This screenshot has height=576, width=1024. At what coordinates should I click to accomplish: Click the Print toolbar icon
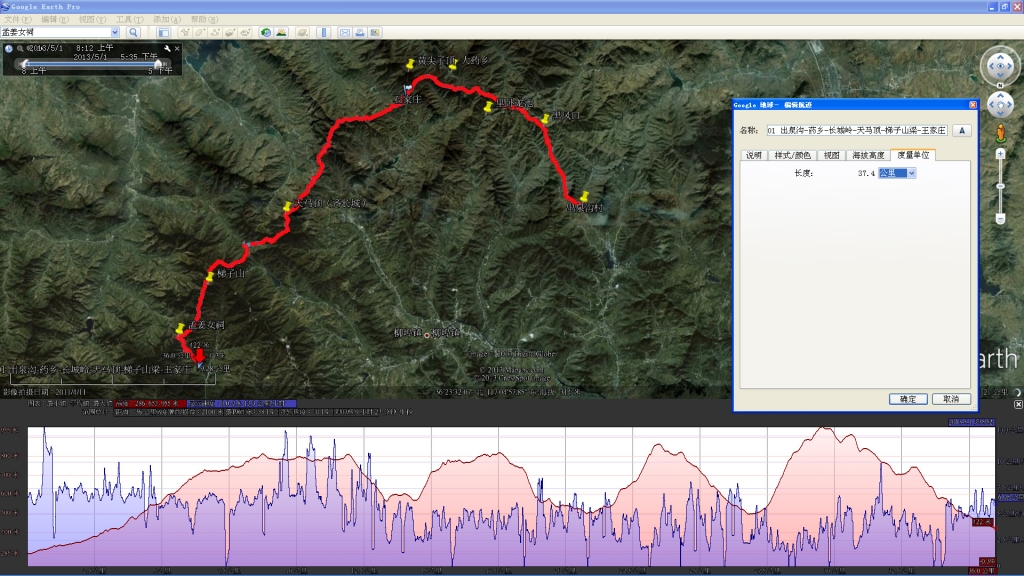[x=359, y=32]
